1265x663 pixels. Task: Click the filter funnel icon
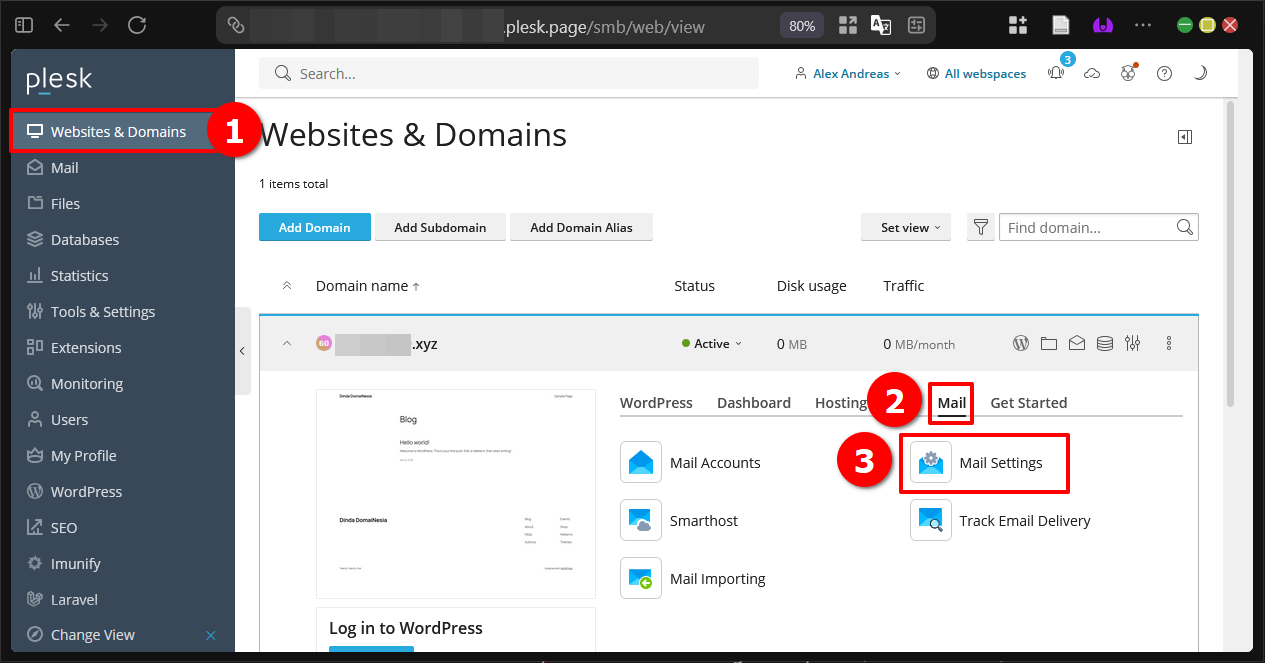(981, 227)
